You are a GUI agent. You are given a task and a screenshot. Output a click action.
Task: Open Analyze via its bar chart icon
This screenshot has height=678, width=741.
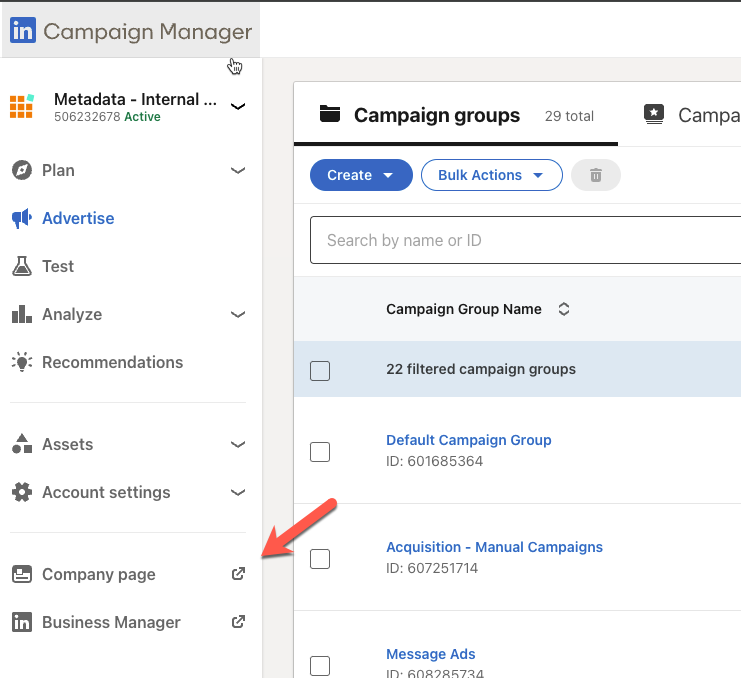coord(22,315)
